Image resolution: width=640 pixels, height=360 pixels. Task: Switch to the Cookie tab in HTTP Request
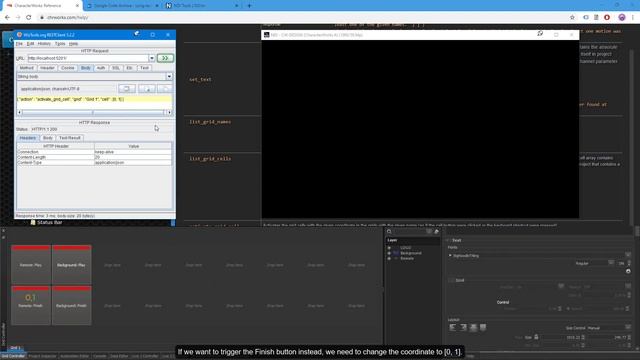(67, 68)
